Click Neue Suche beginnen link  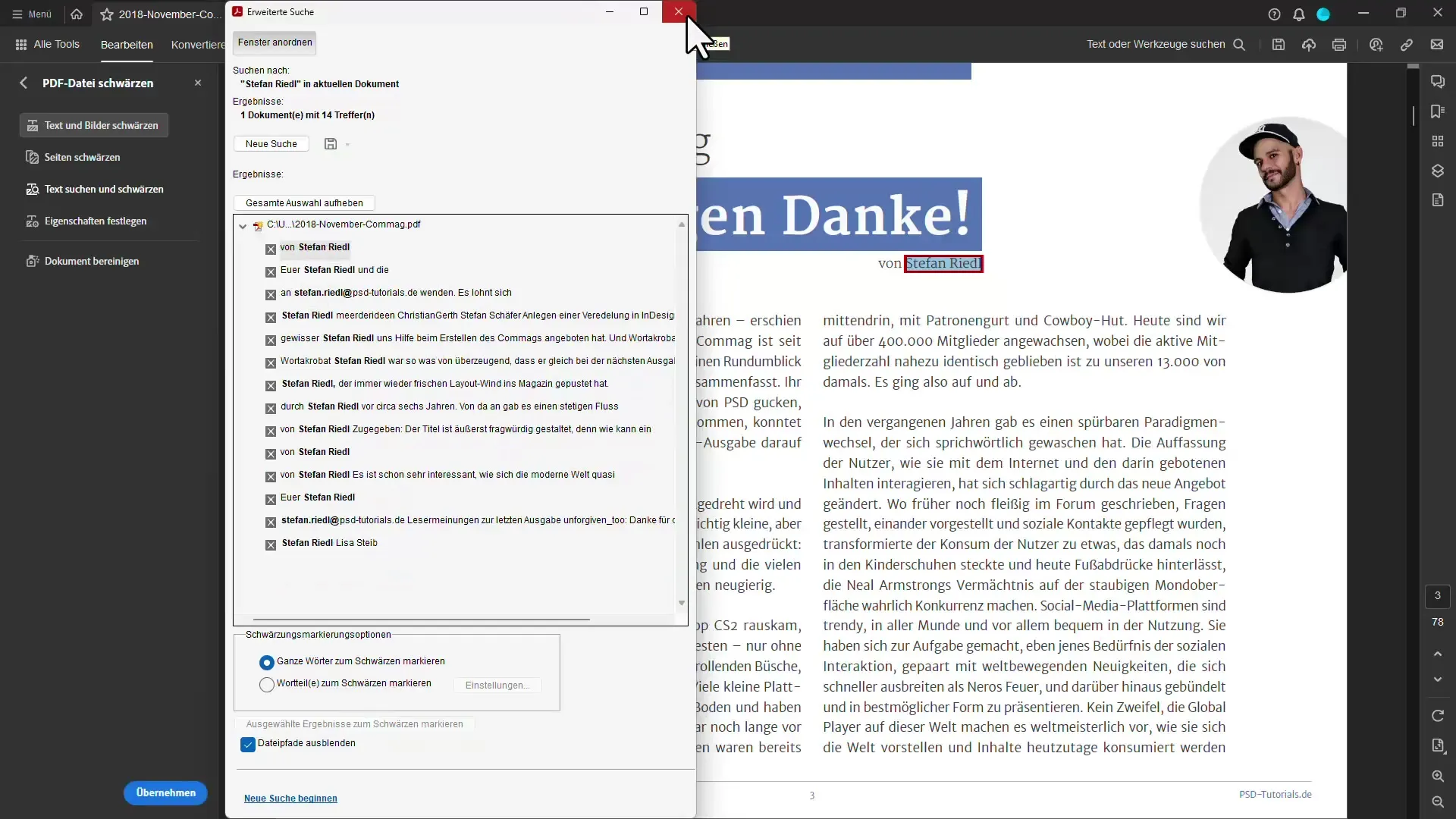click(x=290, y=799)
